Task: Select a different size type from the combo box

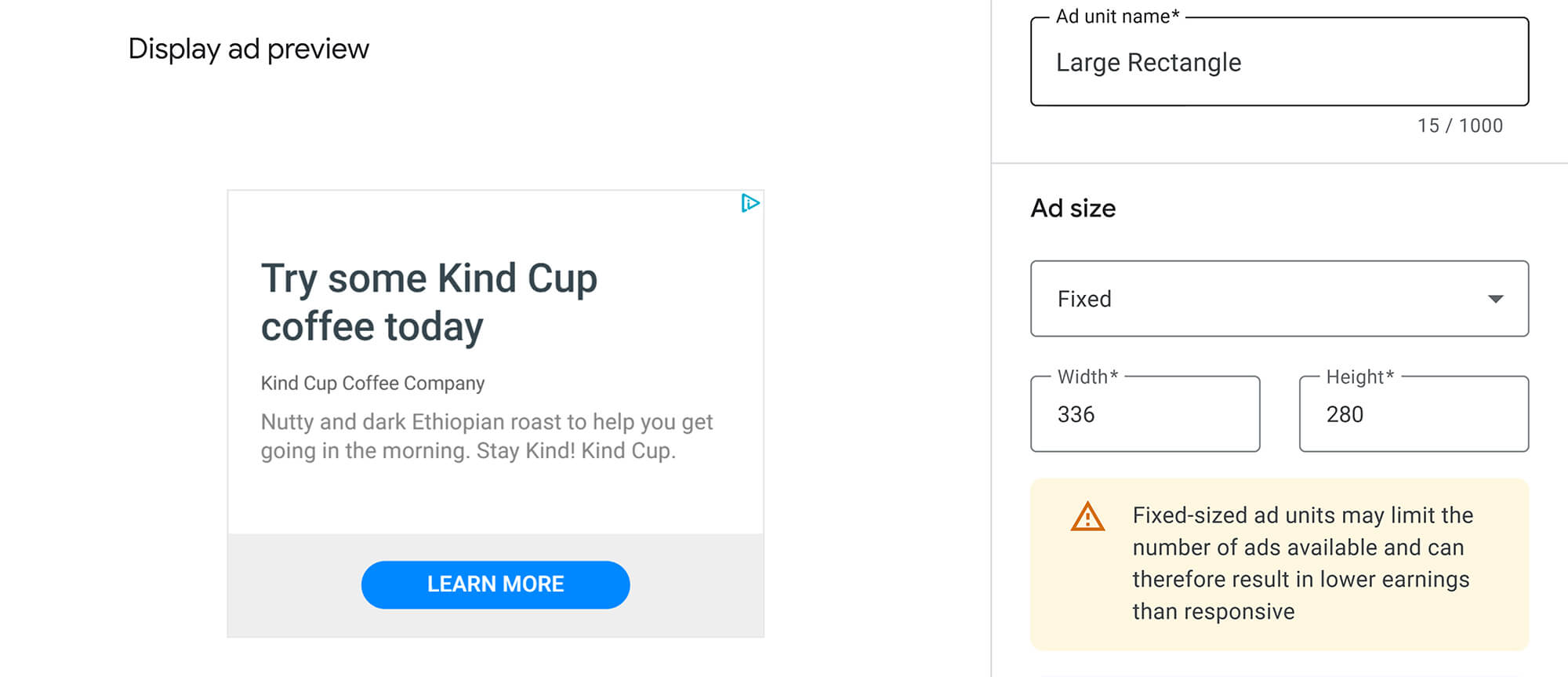Action: (x=1278, y=299)
